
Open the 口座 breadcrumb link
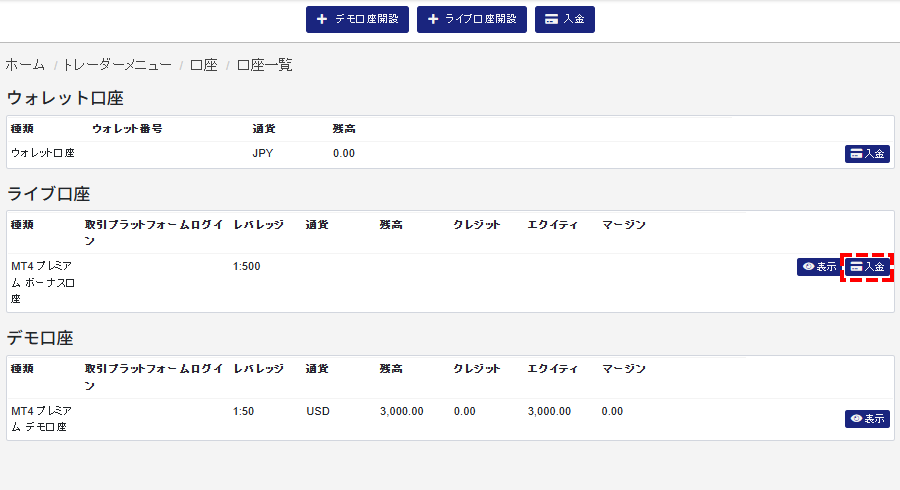click(204, 65)
